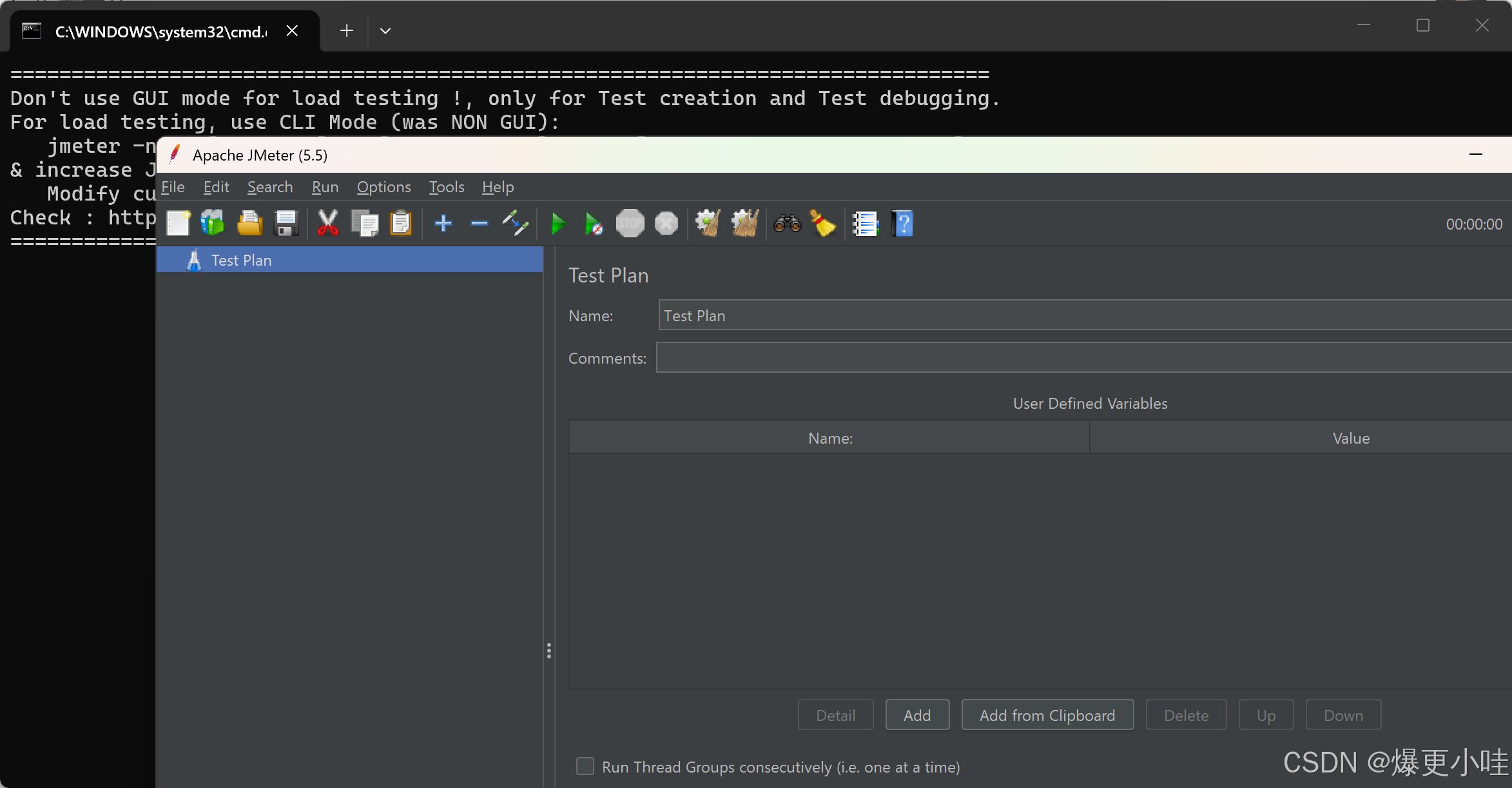Click the Open file folder icon

[249, 224]
